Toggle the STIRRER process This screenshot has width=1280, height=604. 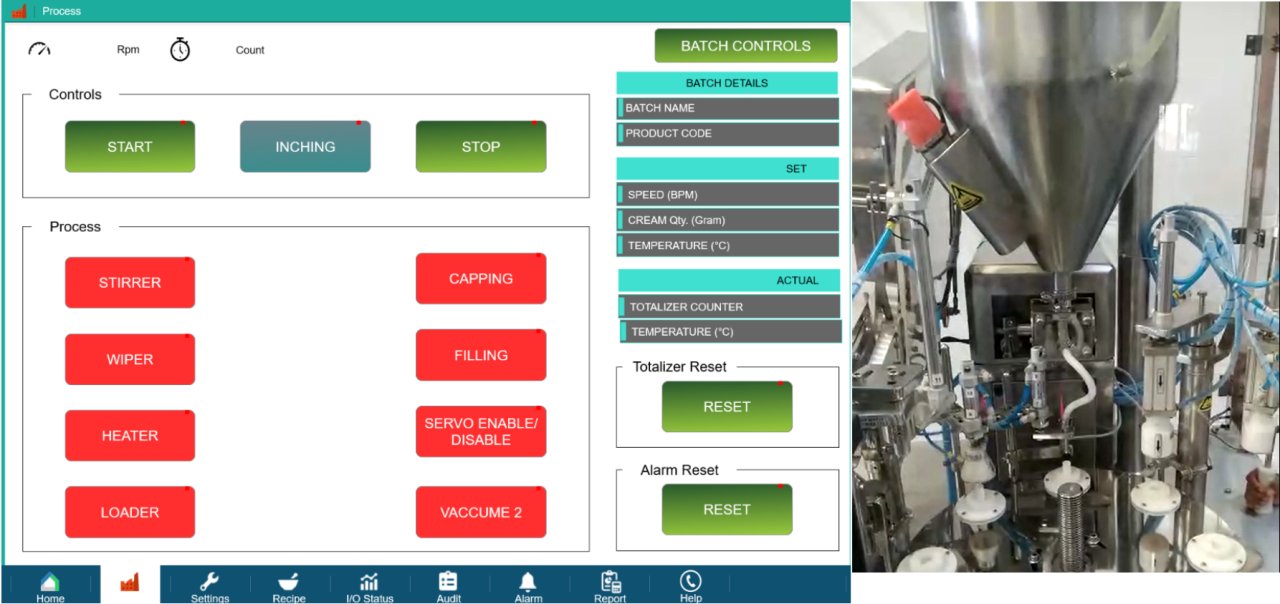(x=130, y=282)
